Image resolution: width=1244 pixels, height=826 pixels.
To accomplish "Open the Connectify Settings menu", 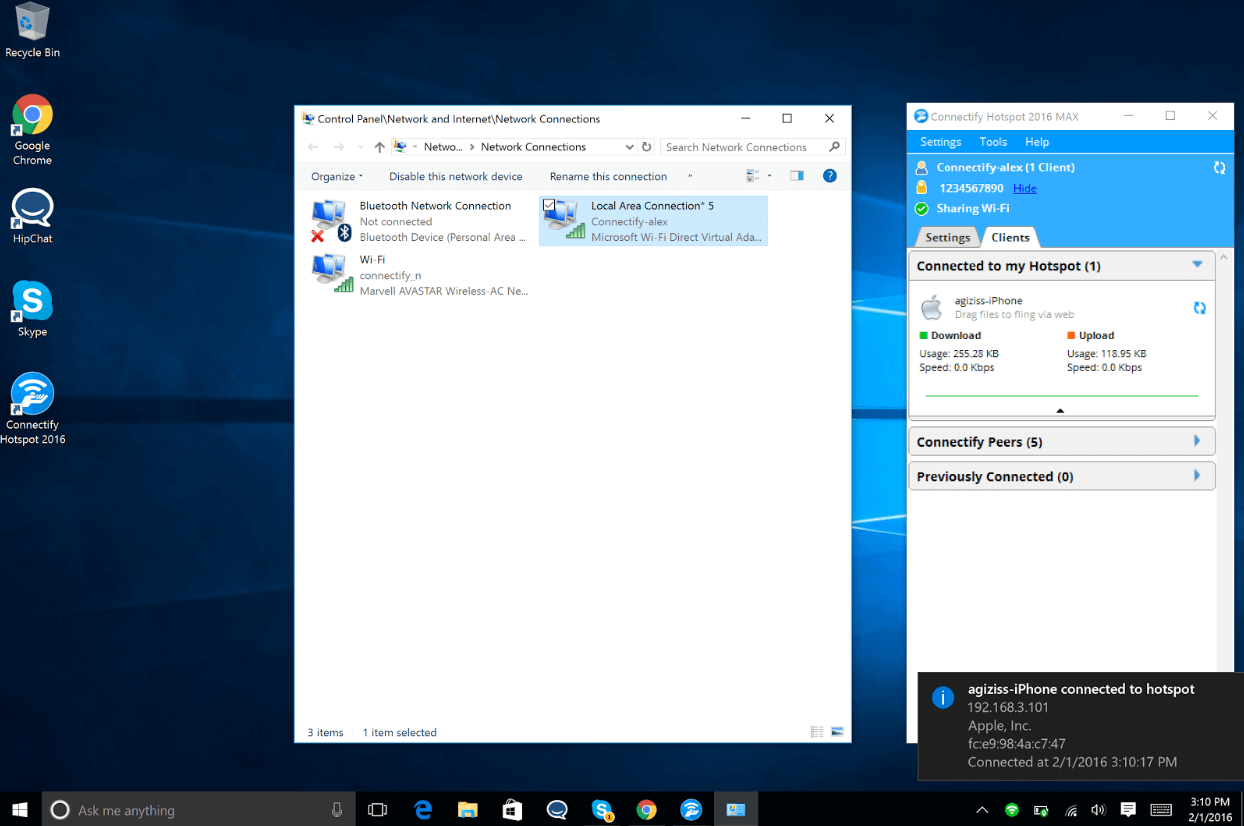I will click(940, 142).
